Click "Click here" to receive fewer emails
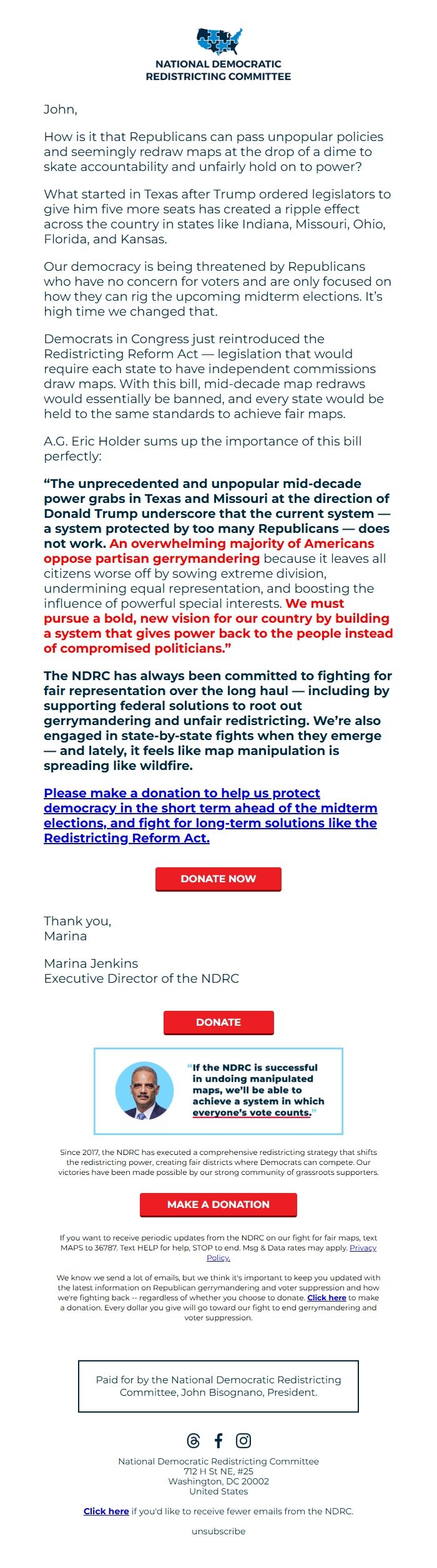Viewport: 437px width, 1568px height. (106, 1511)
